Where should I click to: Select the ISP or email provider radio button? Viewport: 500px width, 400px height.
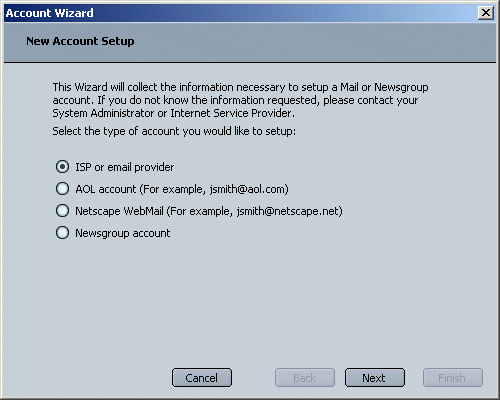coord(62,167)
